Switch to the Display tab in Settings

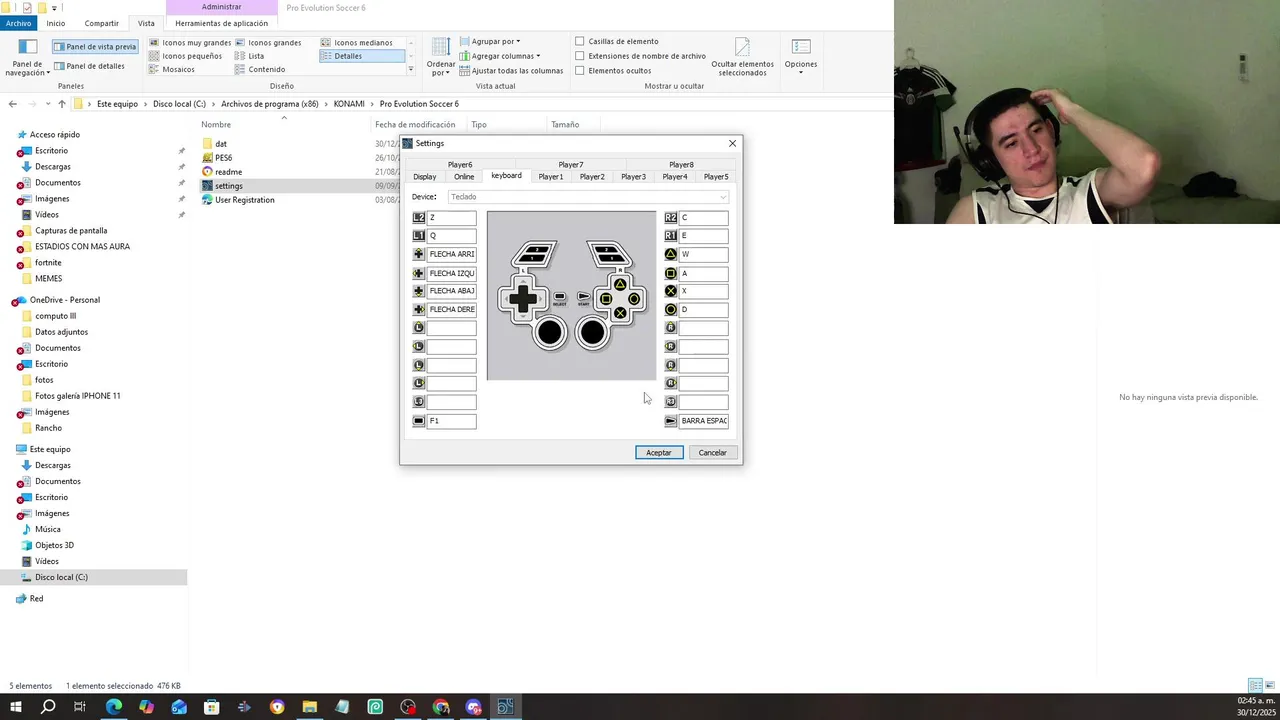pyautogui.click(x=425, y=177)
